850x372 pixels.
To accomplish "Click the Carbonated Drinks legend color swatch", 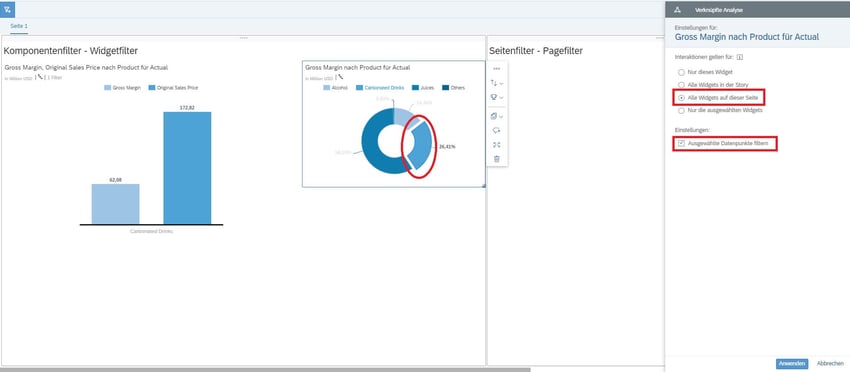I will tap(359, 88).
